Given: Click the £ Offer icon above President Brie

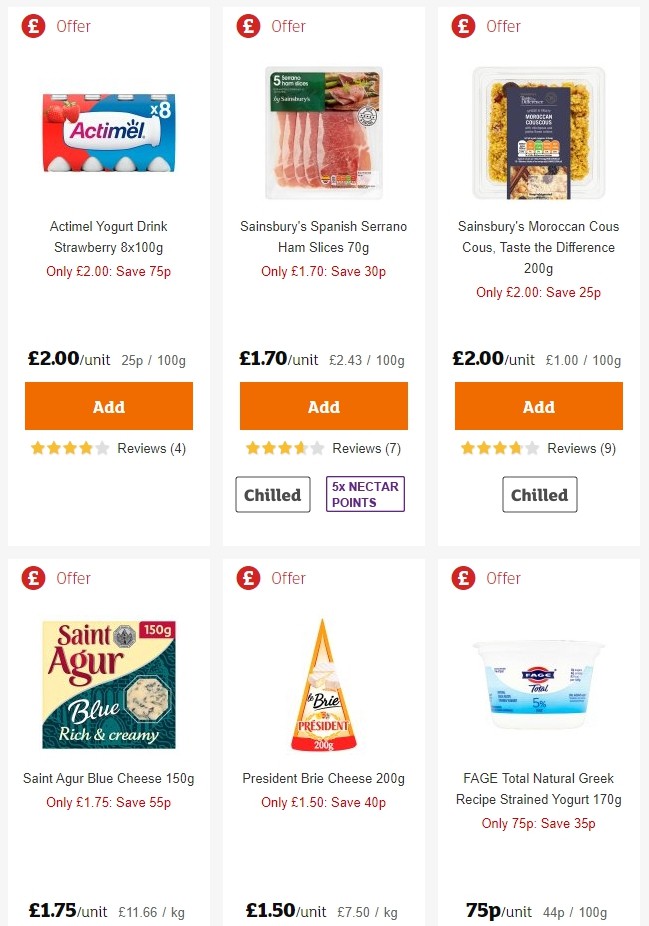Looking at the screenshot, I should click(x=248, y=578).
